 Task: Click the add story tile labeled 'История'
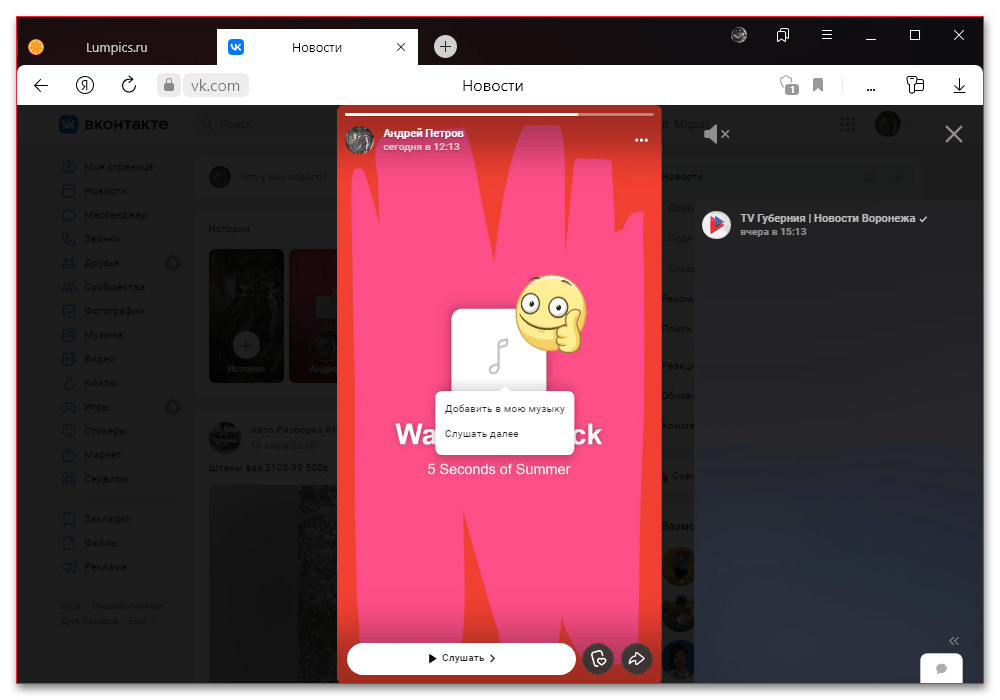(246, 316)
